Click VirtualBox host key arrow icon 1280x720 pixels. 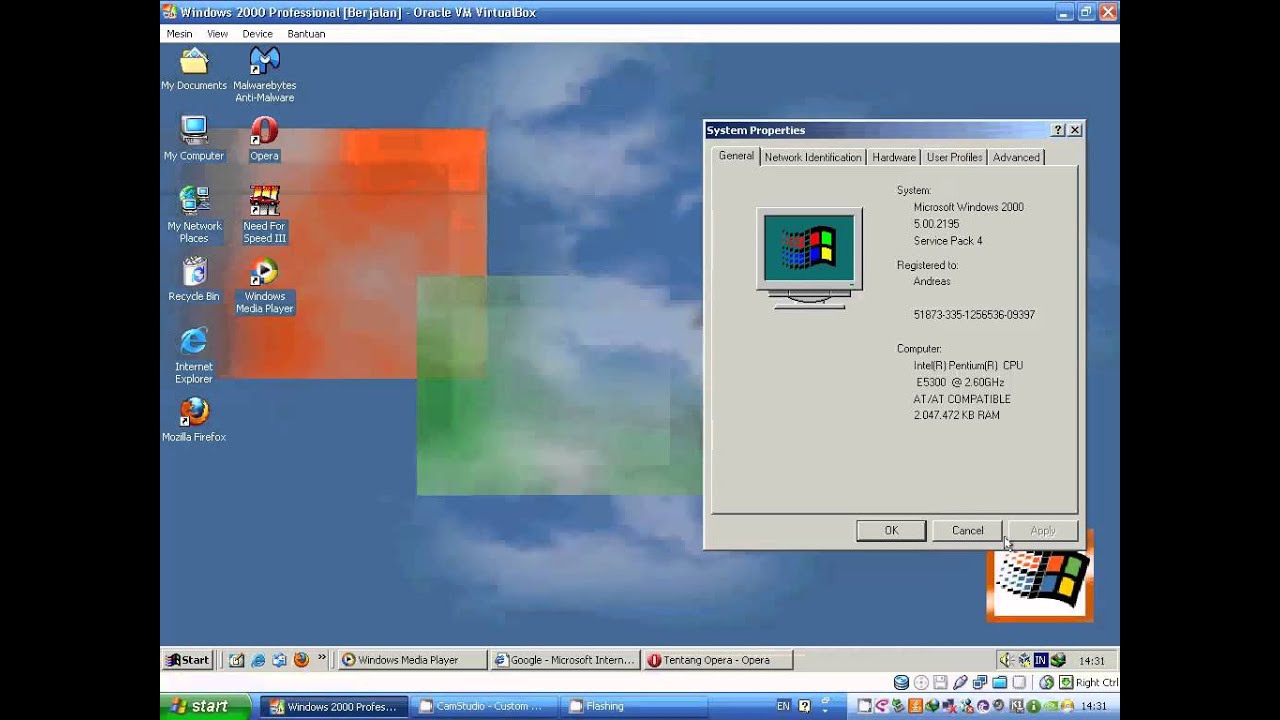point(1066,682)
